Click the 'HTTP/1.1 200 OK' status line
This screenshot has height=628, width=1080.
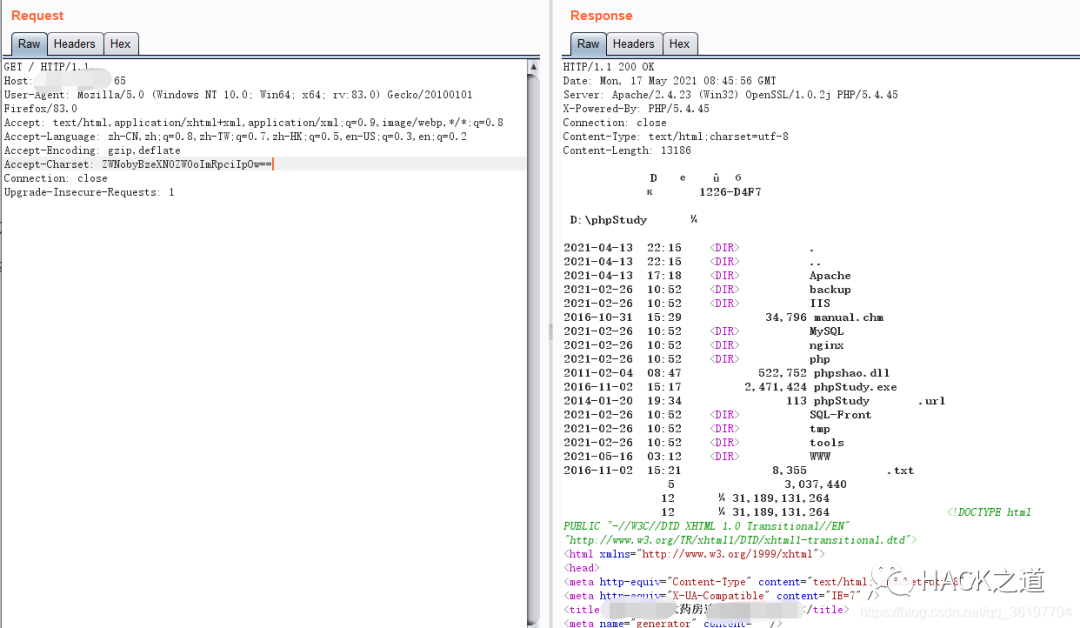609,67
